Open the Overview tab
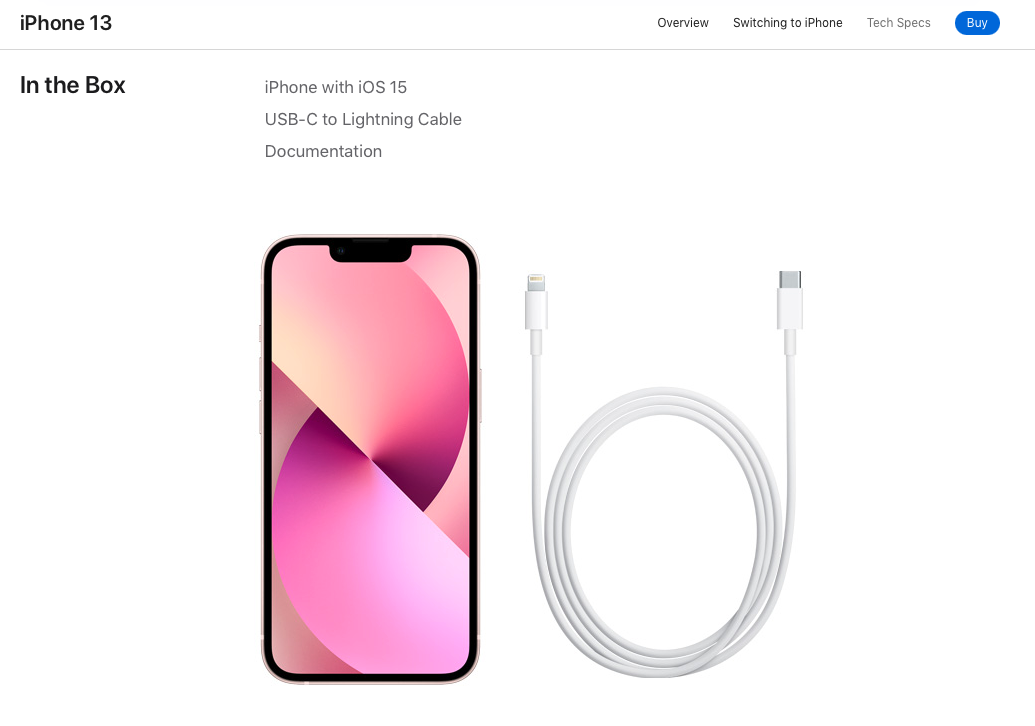Viewport: 1035px width, 726px height. (x=683, y=23)
